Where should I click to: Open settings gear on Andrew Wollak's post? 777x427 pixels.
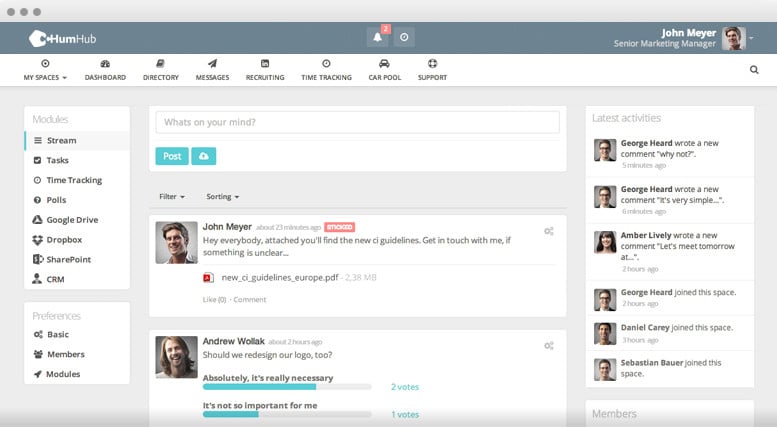click(x=549, y=346)
